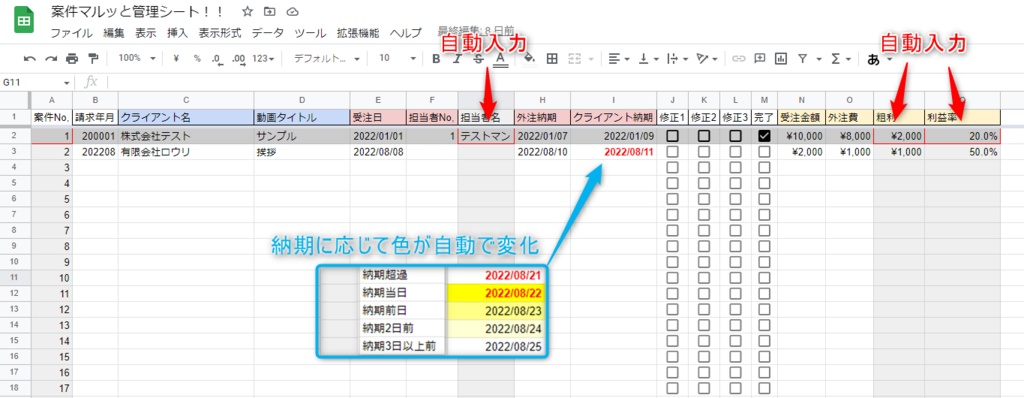Open the 拡張機能 menu
The image size is (1024, 398).
357,32
